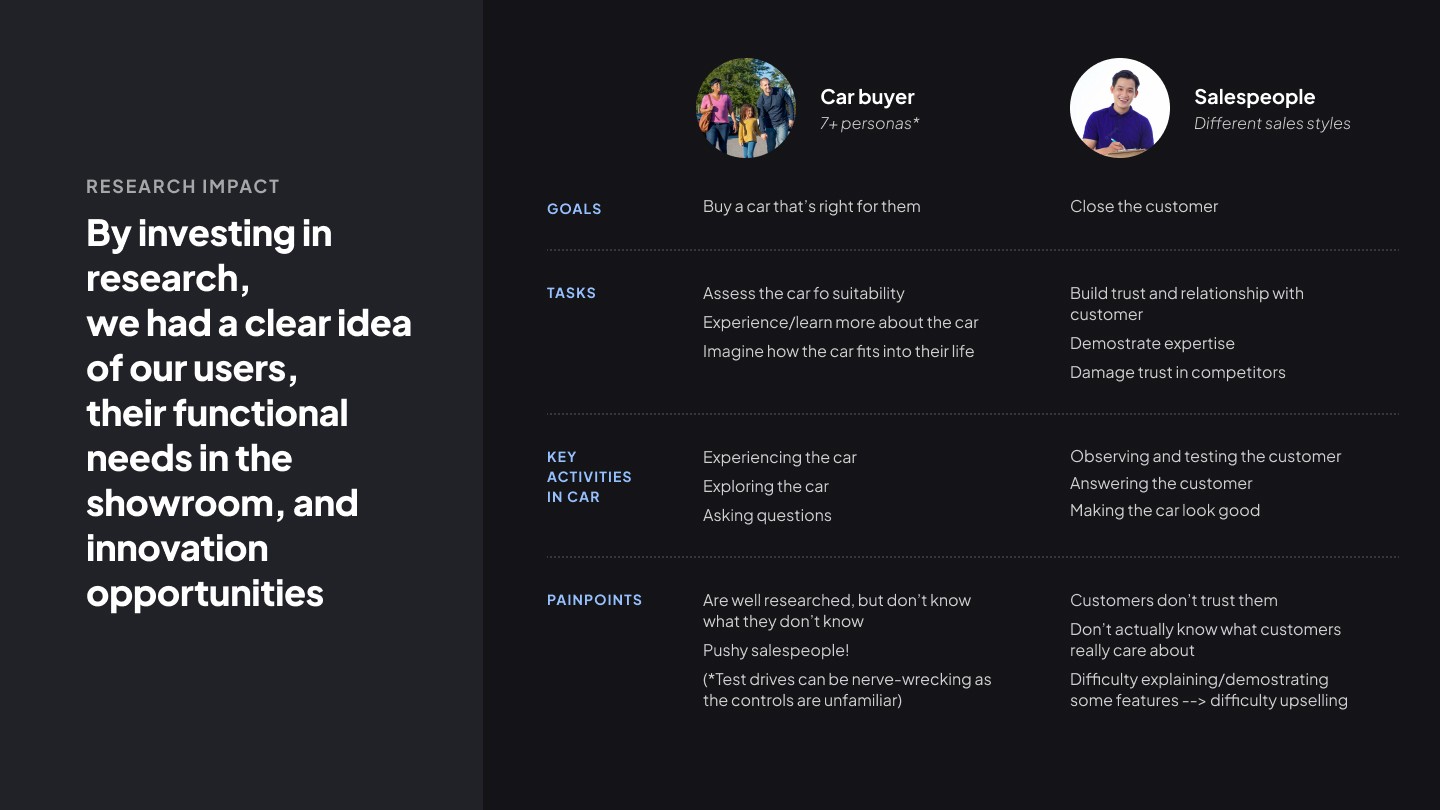Click 'Damage trust in competitors' line
Image resolution: width=1440 pixels, height=810 pixels.
(1177, 372)
